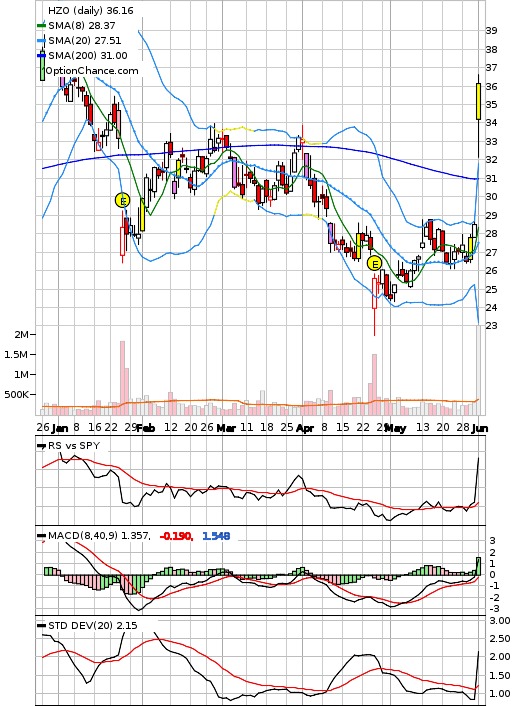Click the MACD(8,40,9) legend marker

(41, 536)
